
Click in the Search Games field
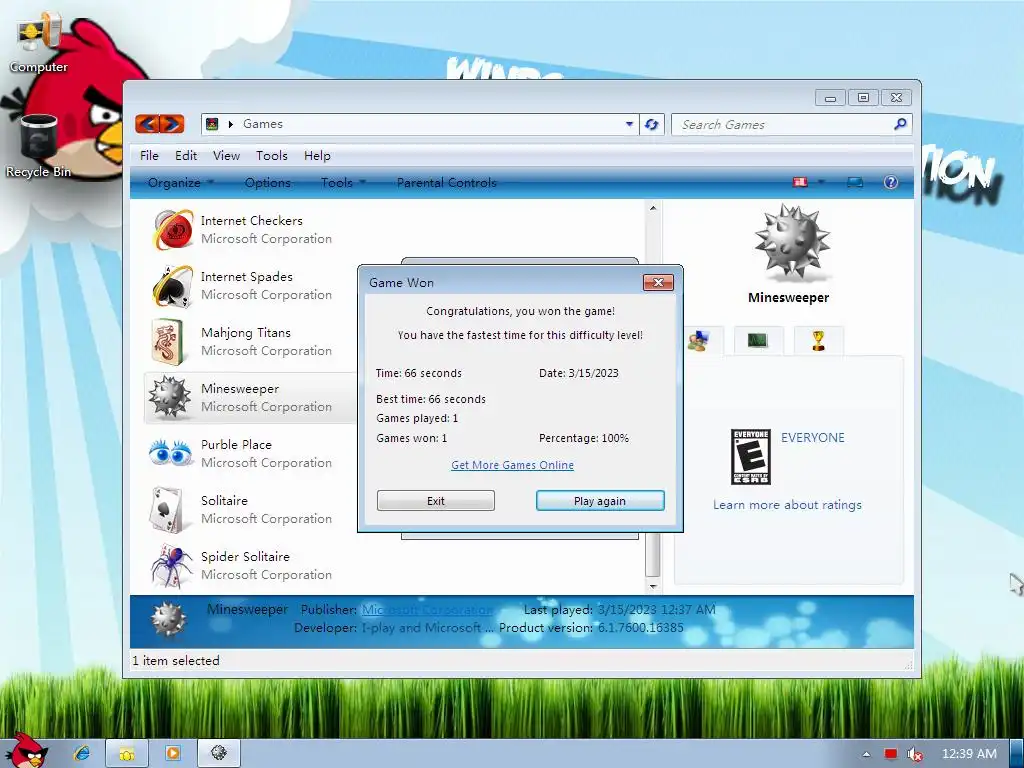point(784,124)
